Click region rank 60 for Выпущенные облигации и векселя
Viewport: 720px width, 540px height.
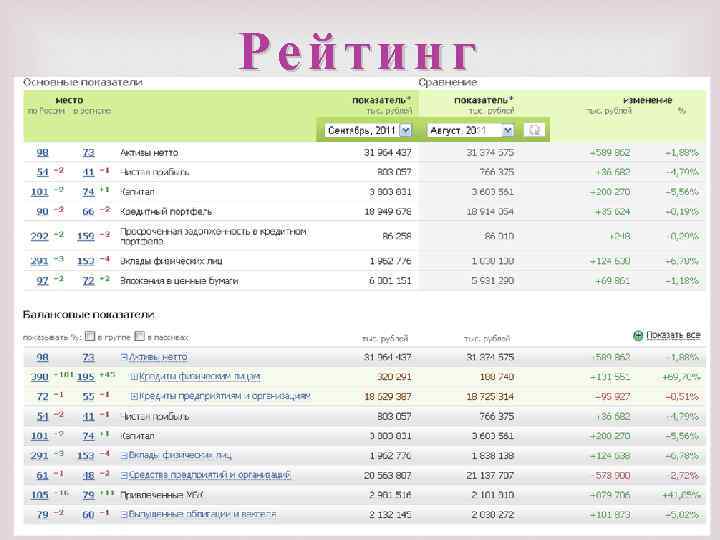(88, 515)
